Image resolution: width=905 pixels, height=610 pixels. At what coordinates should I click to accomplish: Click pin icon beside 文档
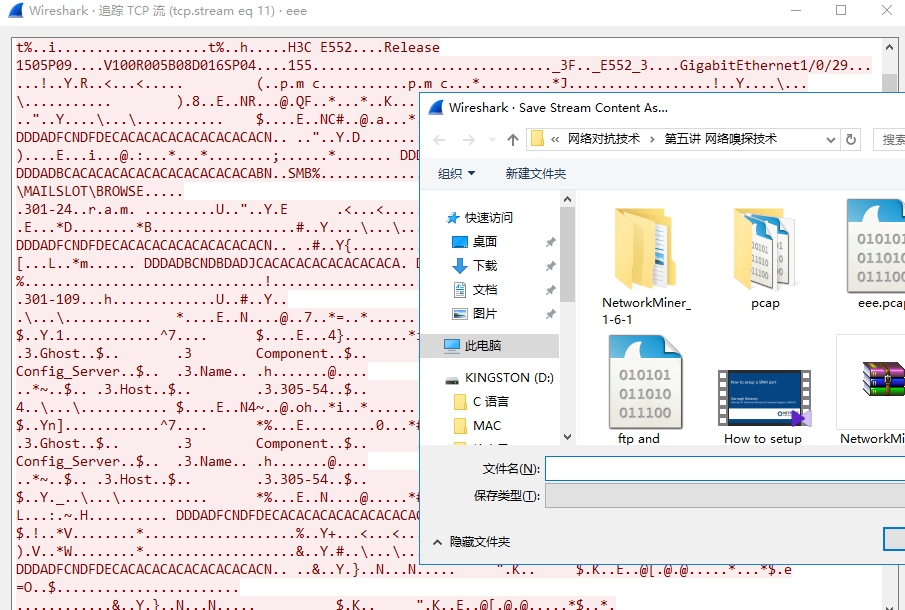551,290
